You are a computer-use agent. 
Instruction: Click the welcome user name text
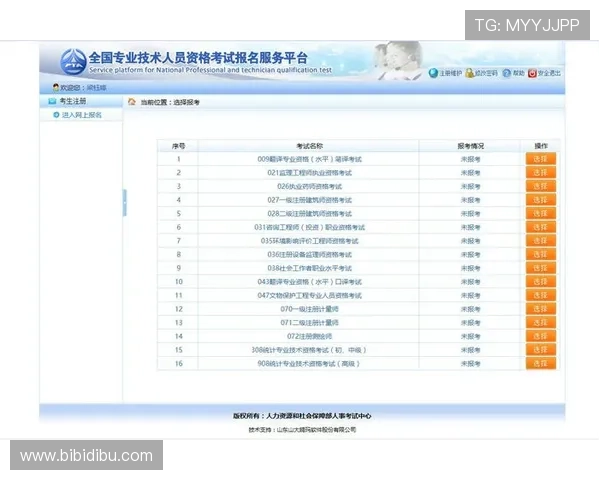click(96, 88)
